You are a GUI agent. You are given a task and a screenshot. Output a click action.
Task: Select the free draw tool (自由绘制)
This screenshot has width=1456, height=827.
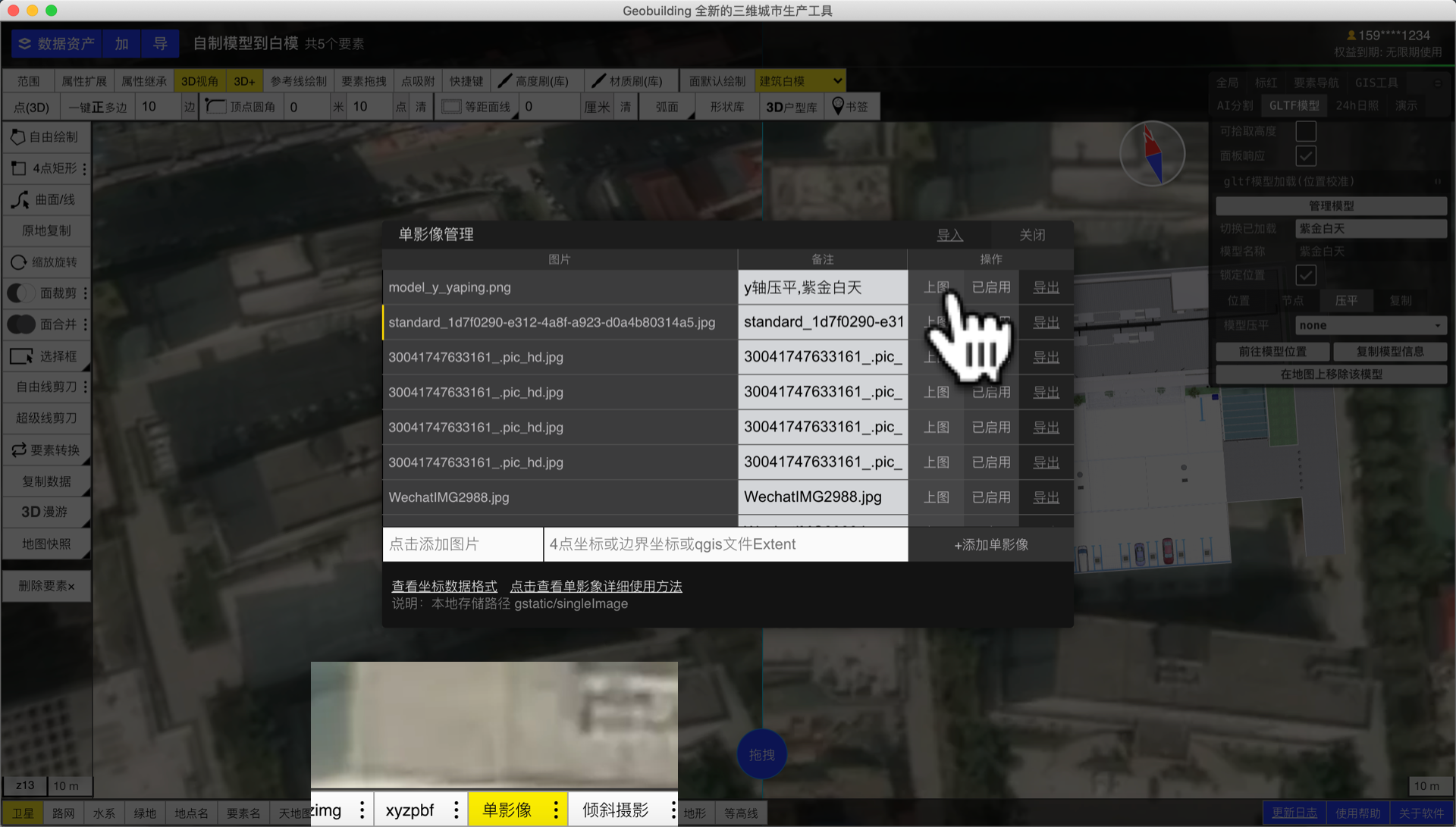[x=45, y=137]
